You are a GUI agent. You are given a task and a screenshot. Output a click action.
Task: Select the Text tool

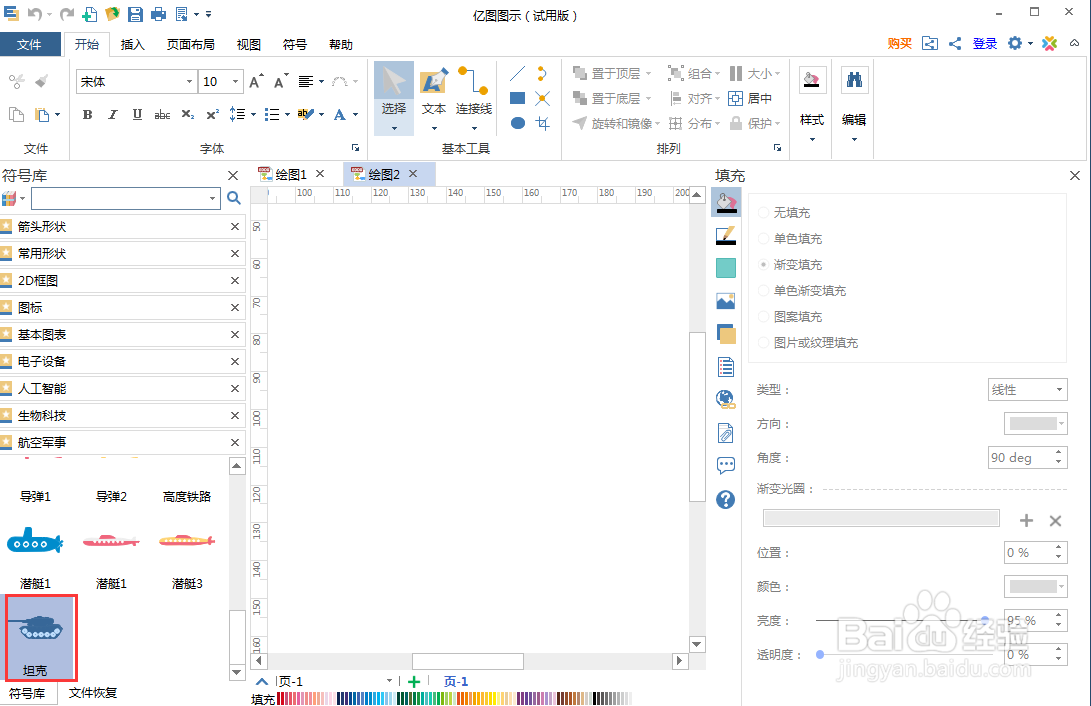tap(433, 98)
